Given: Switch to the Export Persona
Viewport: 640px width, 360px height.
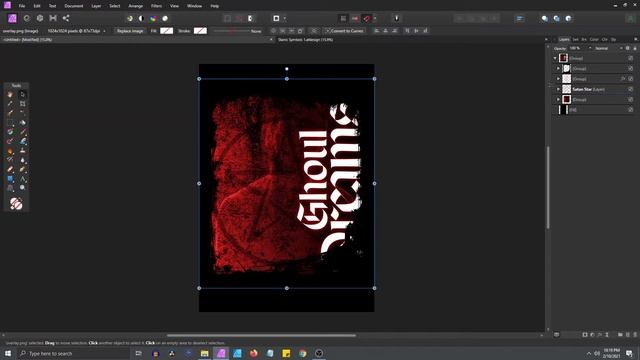Looking at the screenshot, I should 66,18.
